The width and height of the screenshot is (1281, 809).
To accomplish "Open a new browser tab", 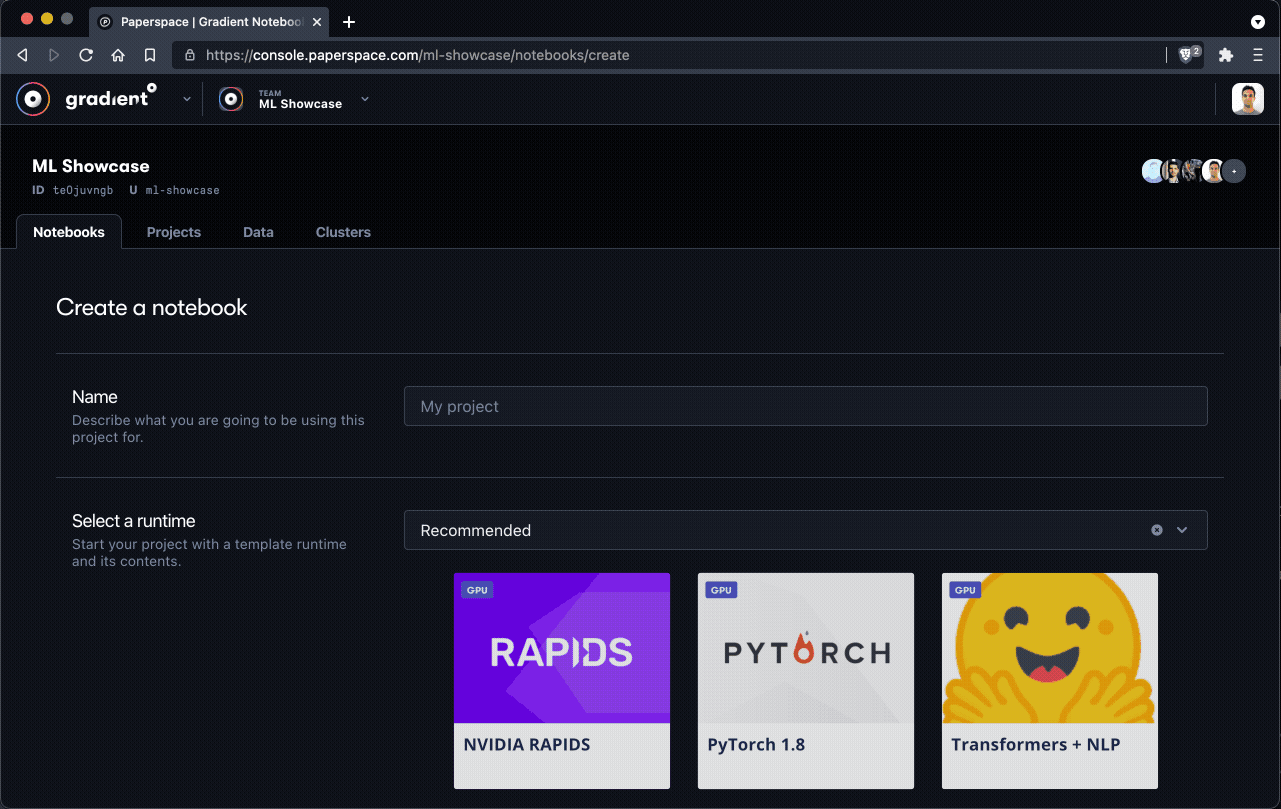I will pyautogui.click(x=349, y=22).
